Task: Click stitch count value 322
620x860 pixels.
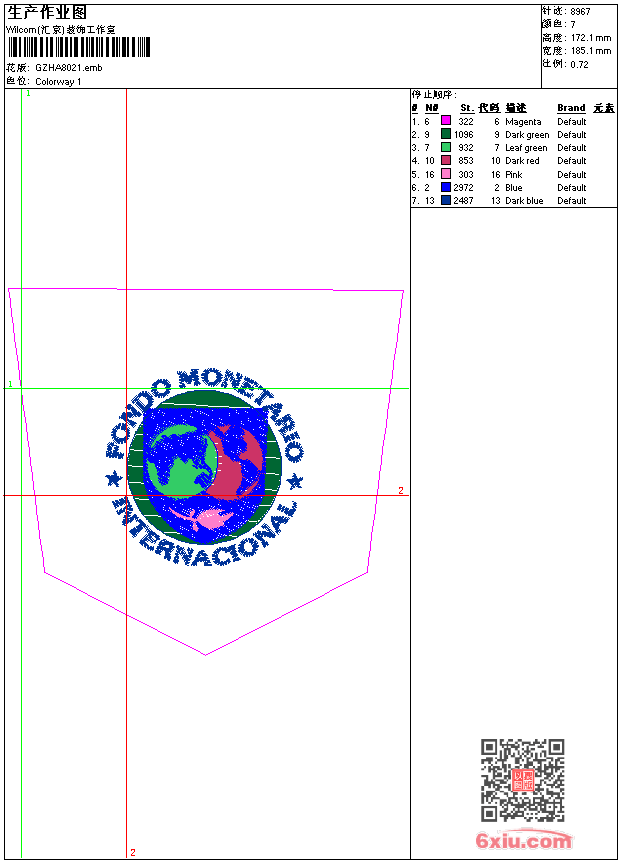Action: tap(466, 122)
